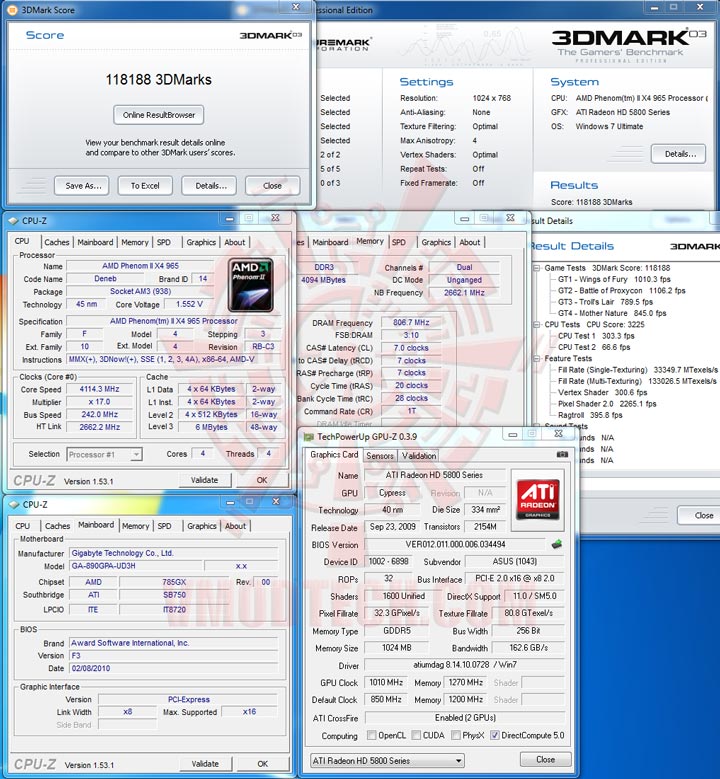Click the Close button in GPU-Z
The height and width of the screenshot is (779, 720).
[545, 759]
